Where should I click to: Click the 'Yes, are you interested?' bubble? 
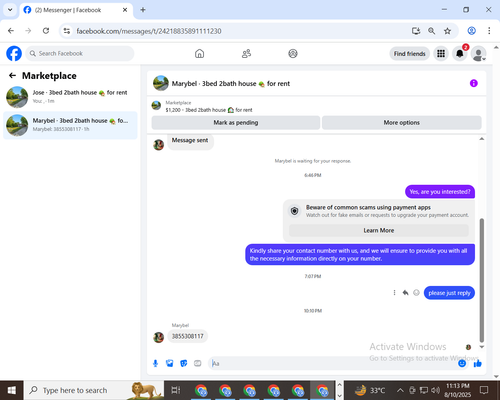(440, 192)
